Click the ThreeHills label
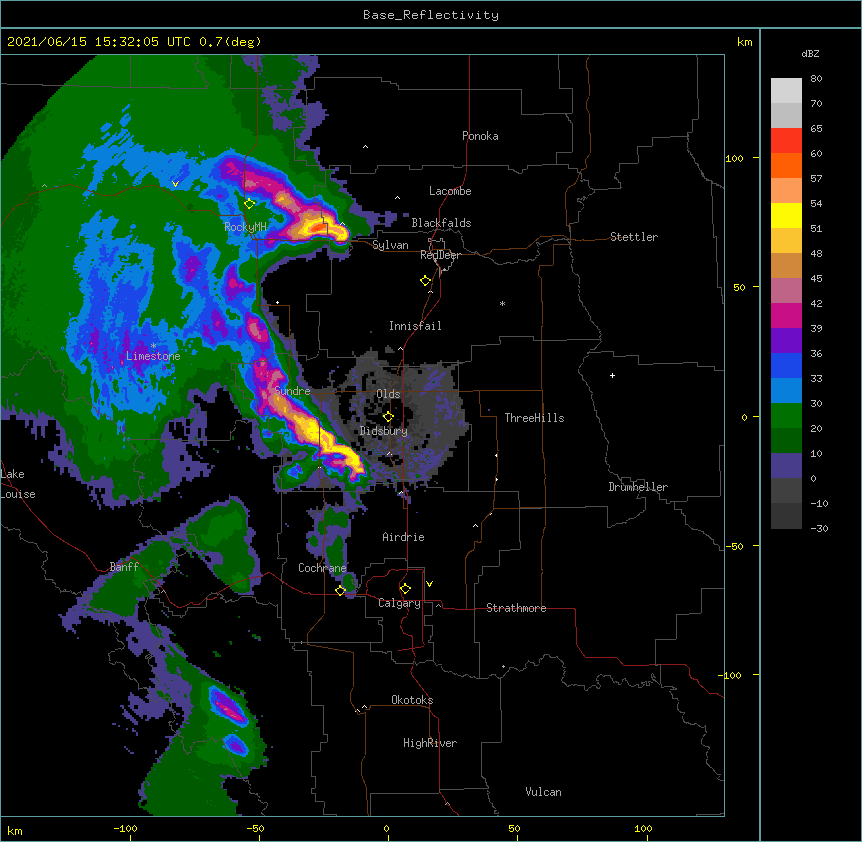The width and height of the screenshot is (862, 842). coord(534,418)
